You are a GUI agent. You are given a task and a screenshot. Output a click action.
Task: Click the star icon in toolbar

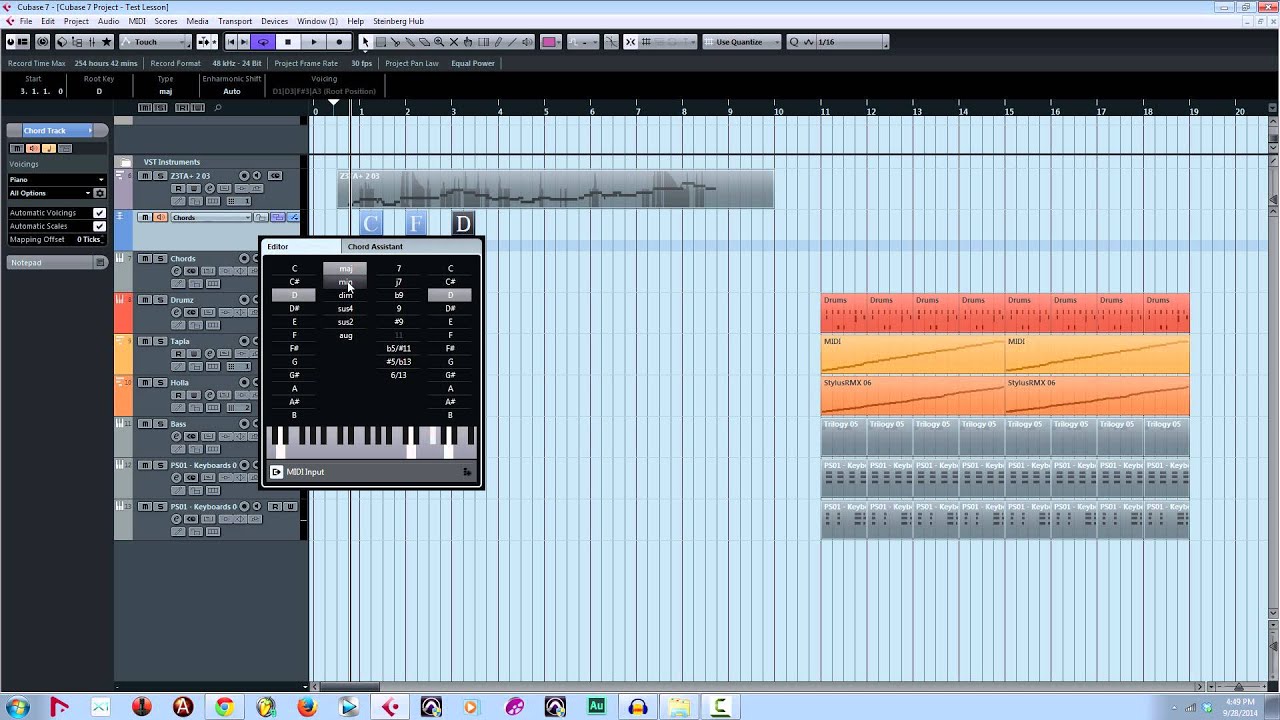(107, 42)
